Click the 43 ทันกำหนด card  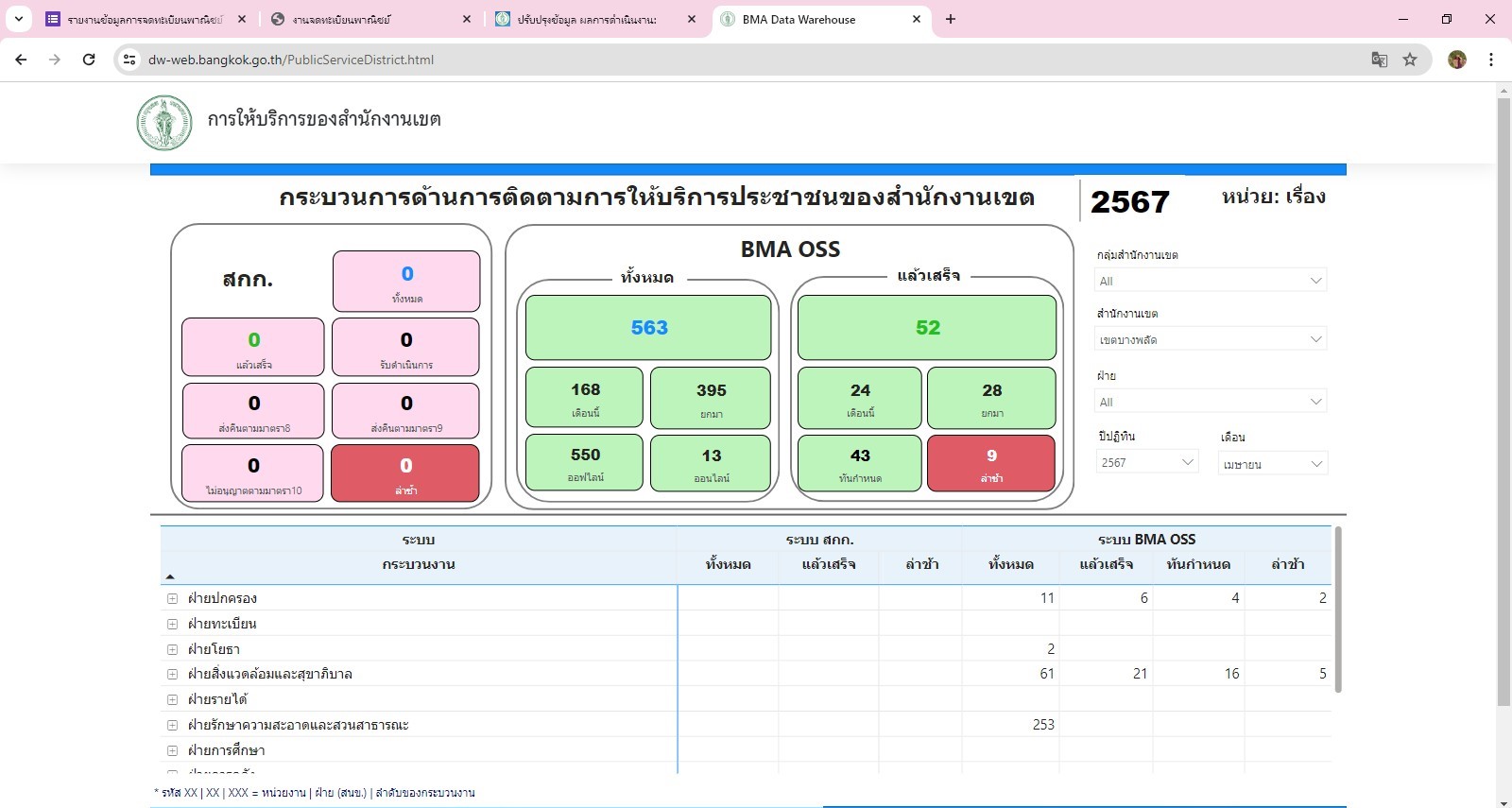pyautogui.click(x=860, y=463)
